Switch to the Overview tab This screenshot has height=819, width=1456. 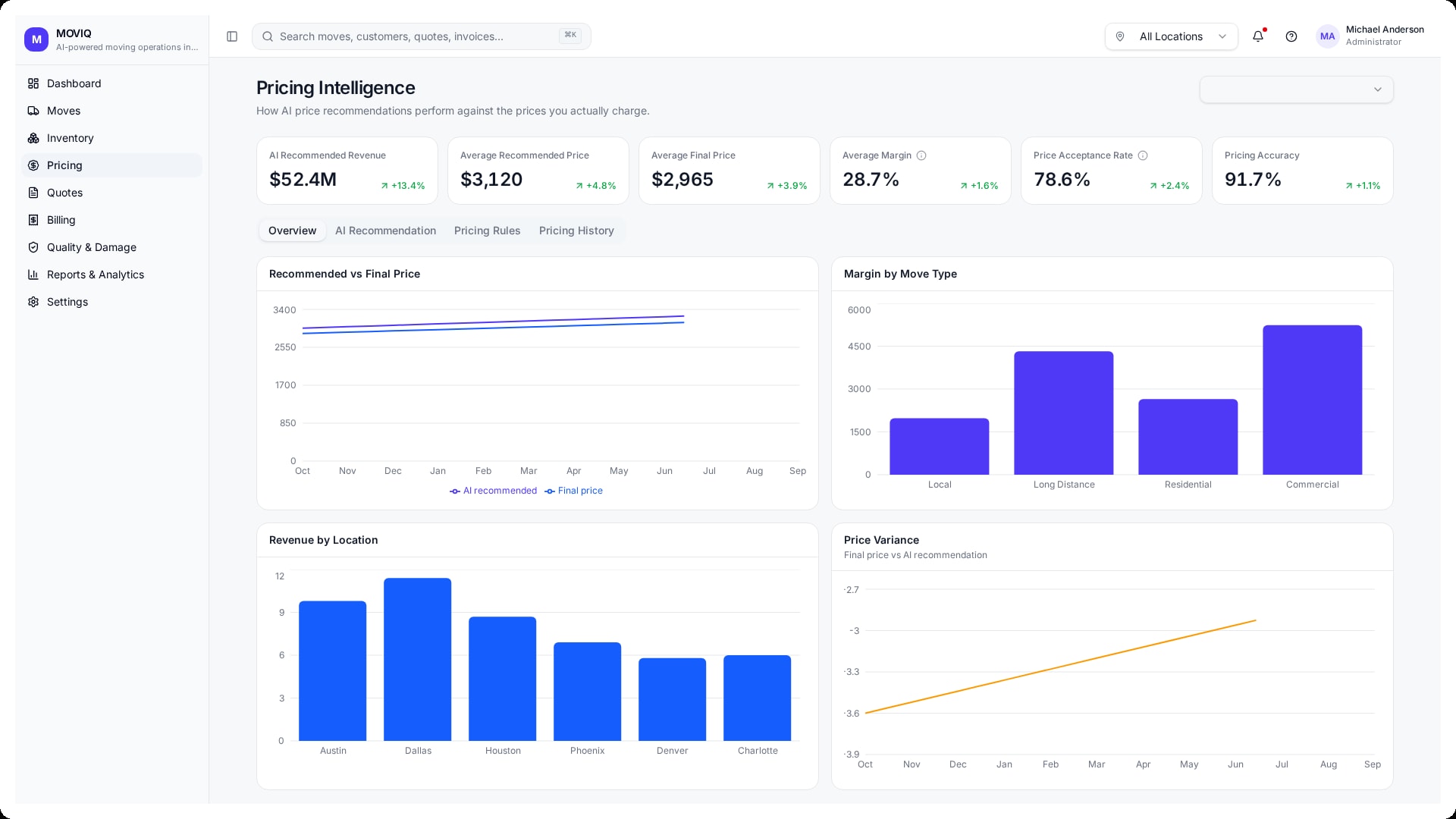coord(292,231)
